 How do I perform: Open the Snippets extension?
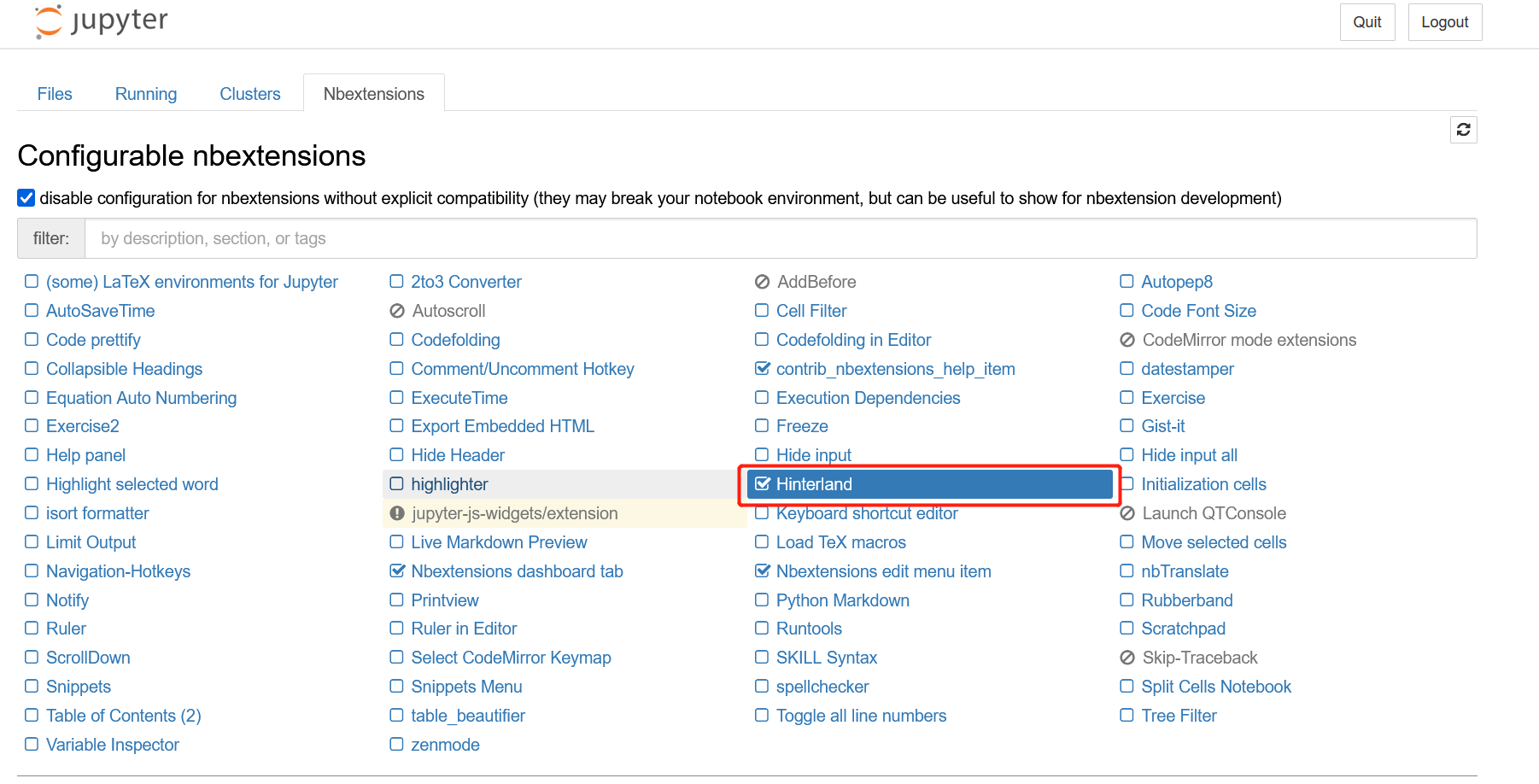pyautogui.click(x=79, y=687)
